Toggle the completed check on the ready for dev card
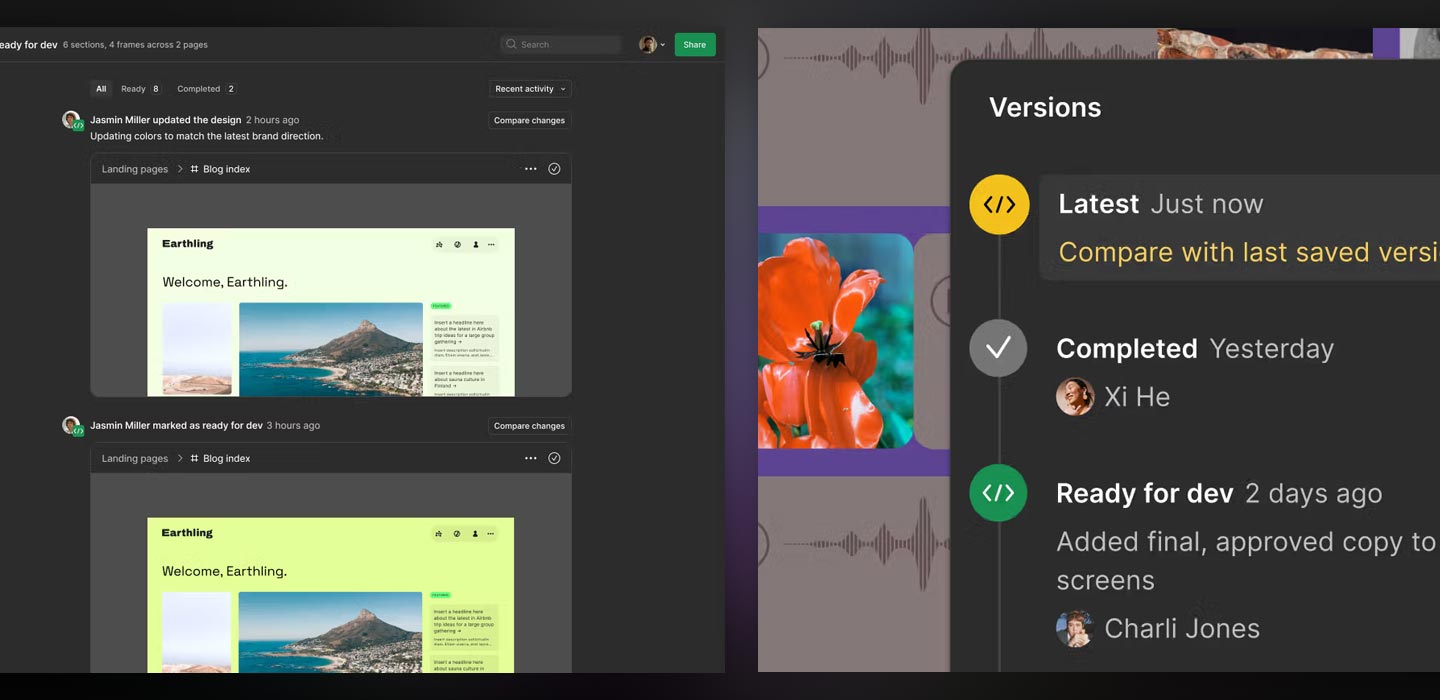1440x700 pixels. [554, 458]
